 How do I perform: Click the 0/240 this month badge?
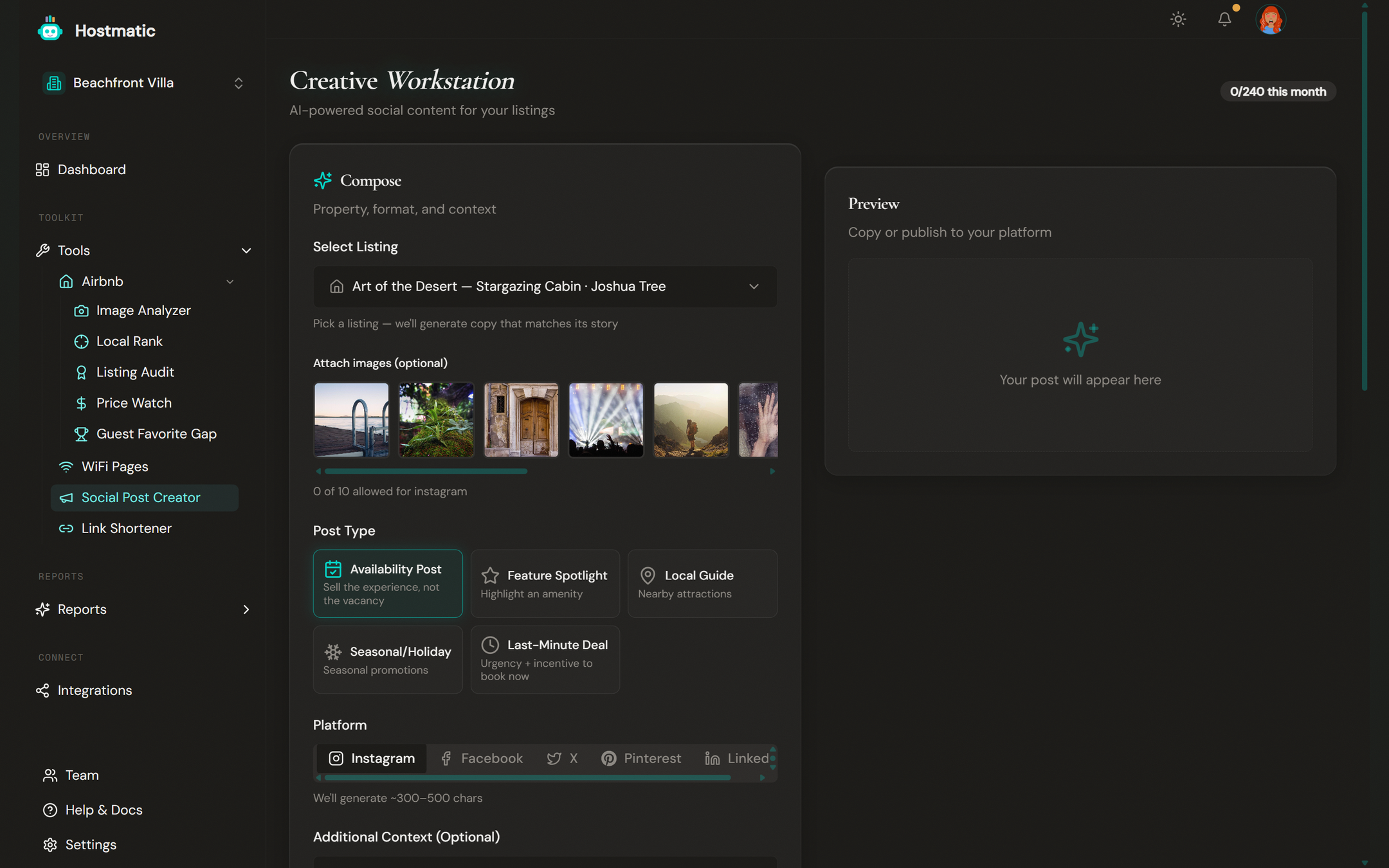1278,92
